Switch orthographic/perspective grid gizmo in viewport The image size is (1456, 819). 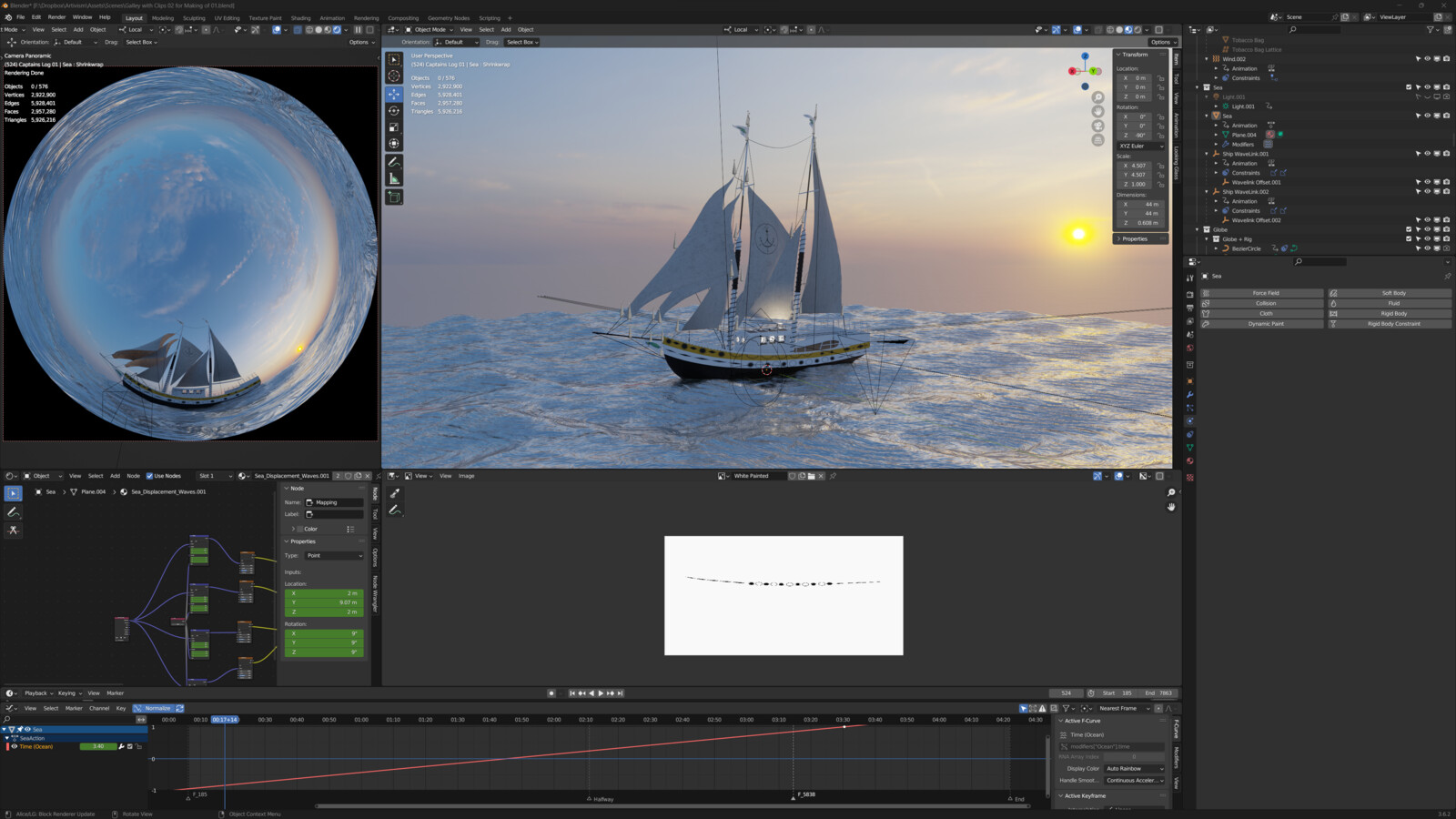point(1097,140)
